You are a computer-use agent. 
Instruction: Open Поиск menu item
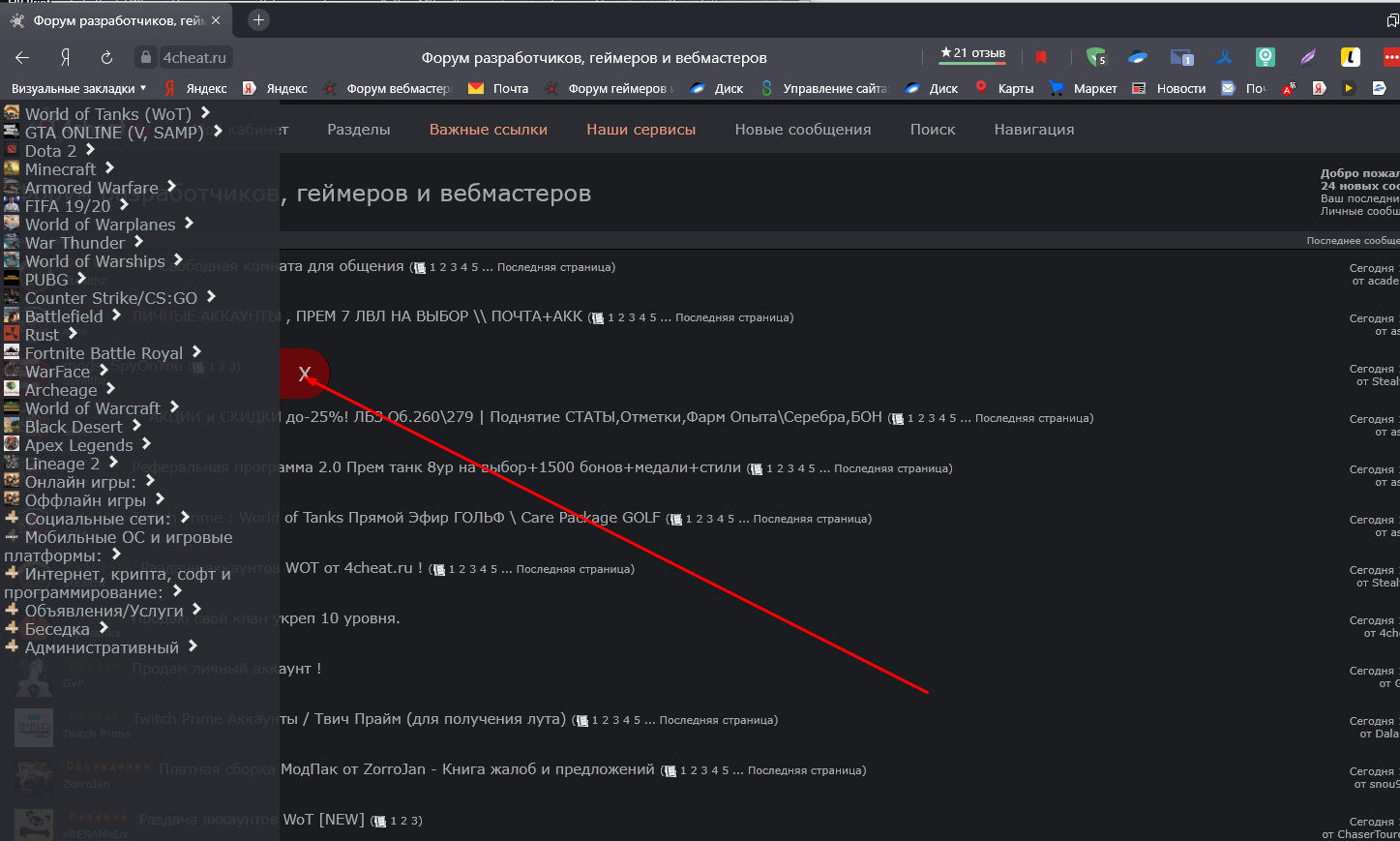tap(933, 130)
